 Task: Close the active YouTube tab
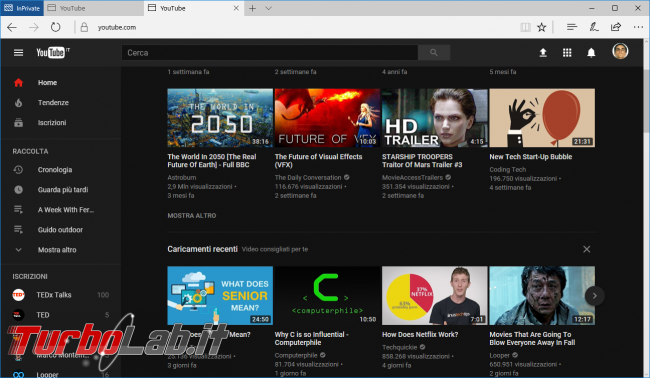tap(236, 8)
